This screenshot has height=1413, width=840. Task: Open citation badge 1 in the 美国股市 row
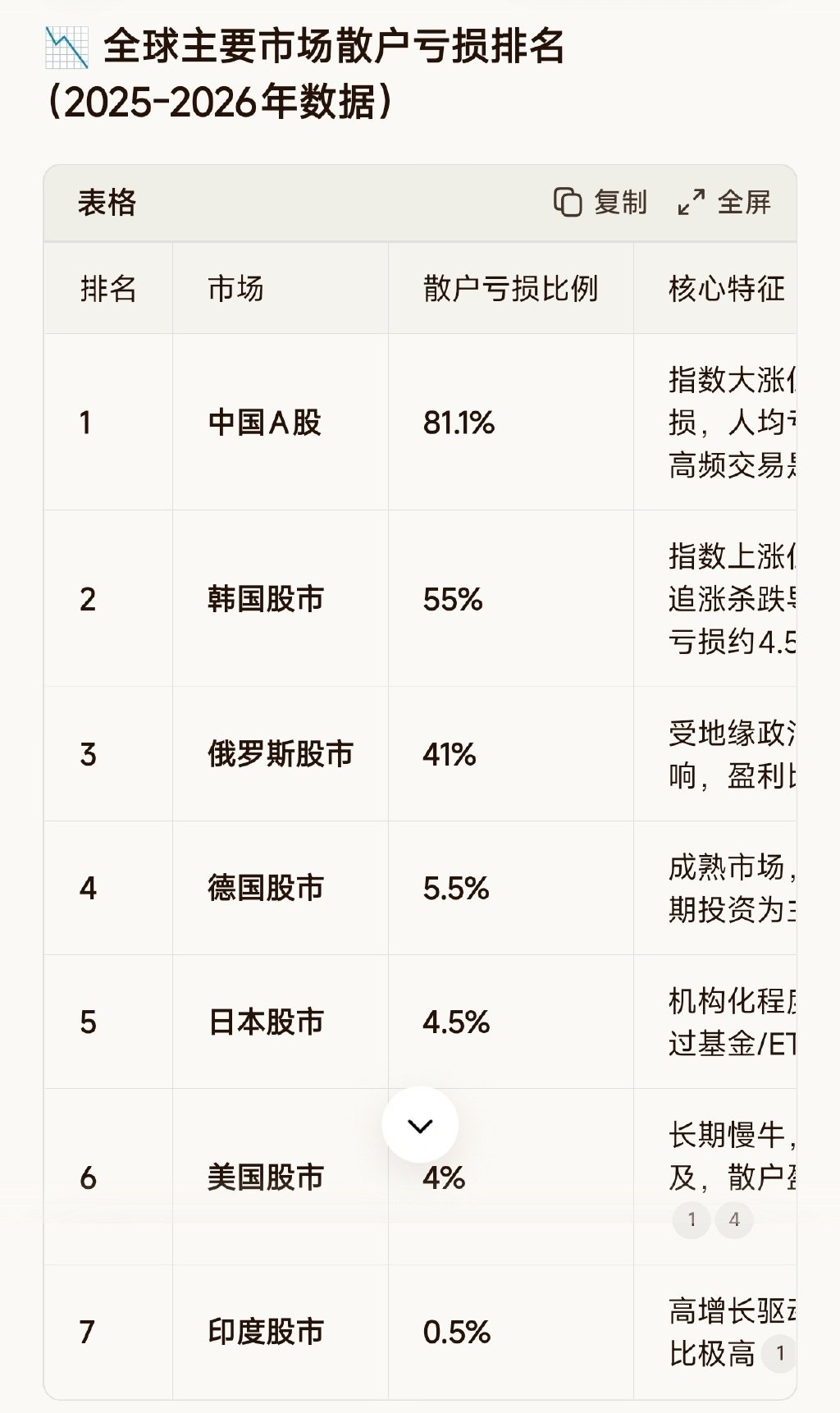click(692, 1219)
